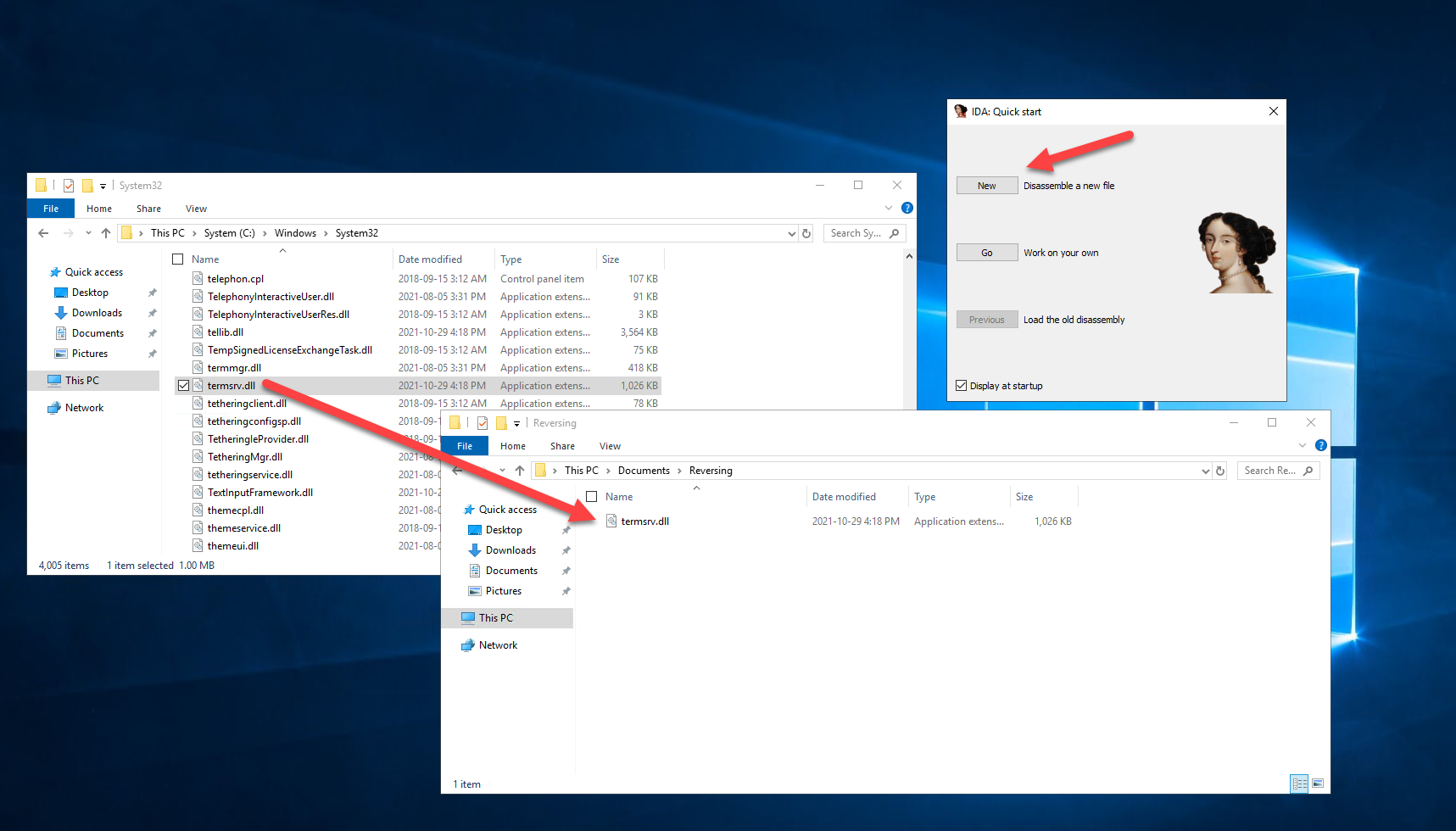The width and height of the screenshot is (1456, 831).
Task: Refresh the System32 folder view
Action: point(806,233)
